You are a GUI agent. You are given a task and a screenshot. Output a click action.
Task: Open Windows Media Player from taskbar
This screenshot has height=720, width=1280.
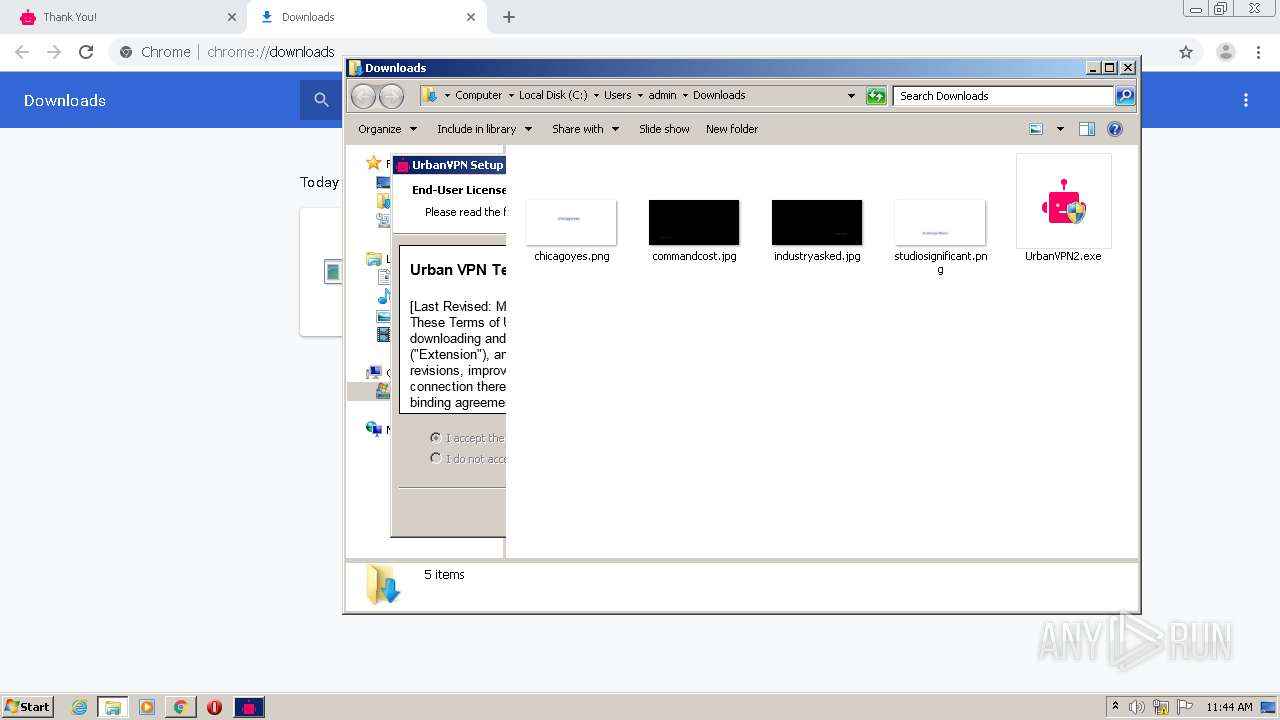(x=147, y=707)
